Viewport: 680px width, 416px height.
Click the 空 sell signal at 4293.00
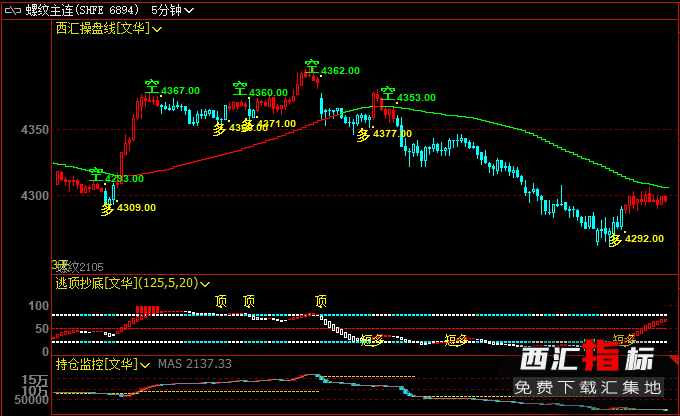tap(95, 174)
